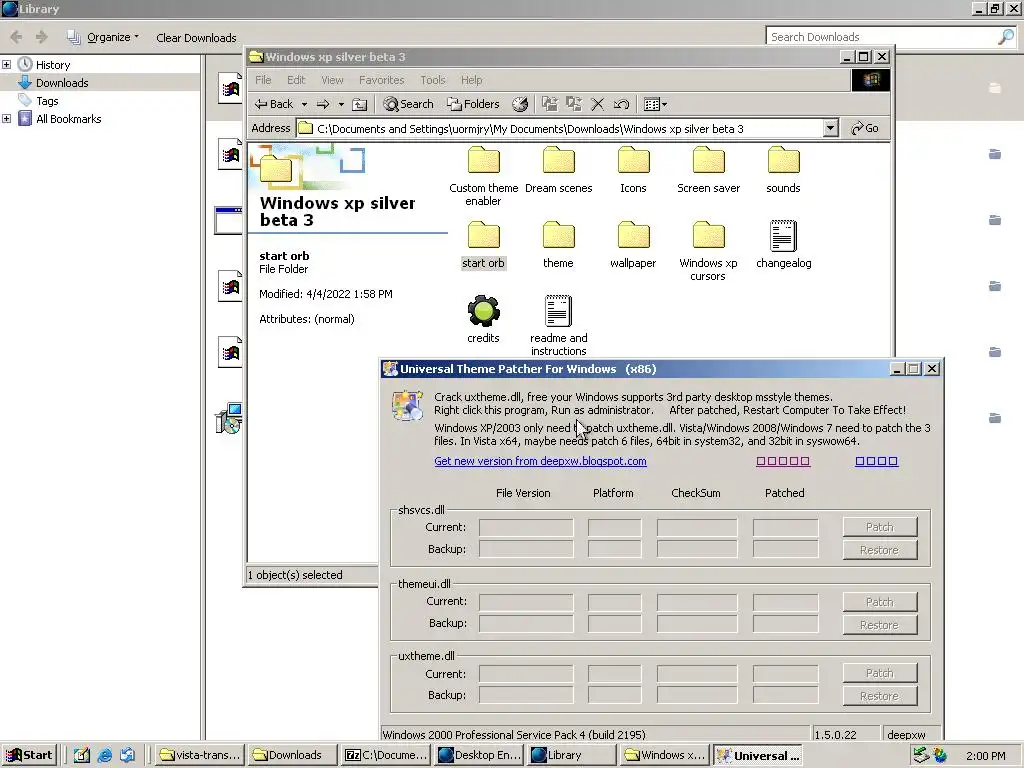Viewport: 1024px width, 768px height.
Task: Open the File menu in Explorer
Action: 263,80
